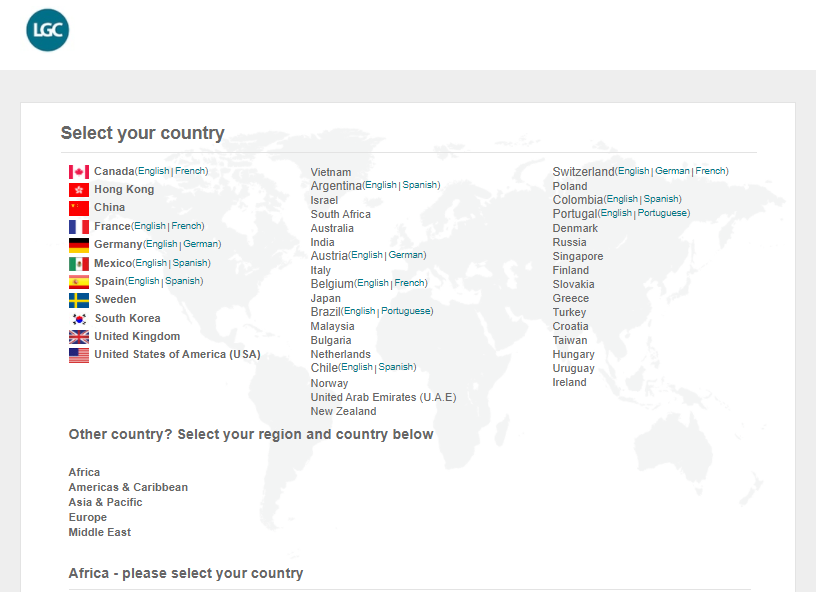The height and width of the screenshot is (592, 816).
Task: Click the Mexico flag icon
Action: point(79,264)
